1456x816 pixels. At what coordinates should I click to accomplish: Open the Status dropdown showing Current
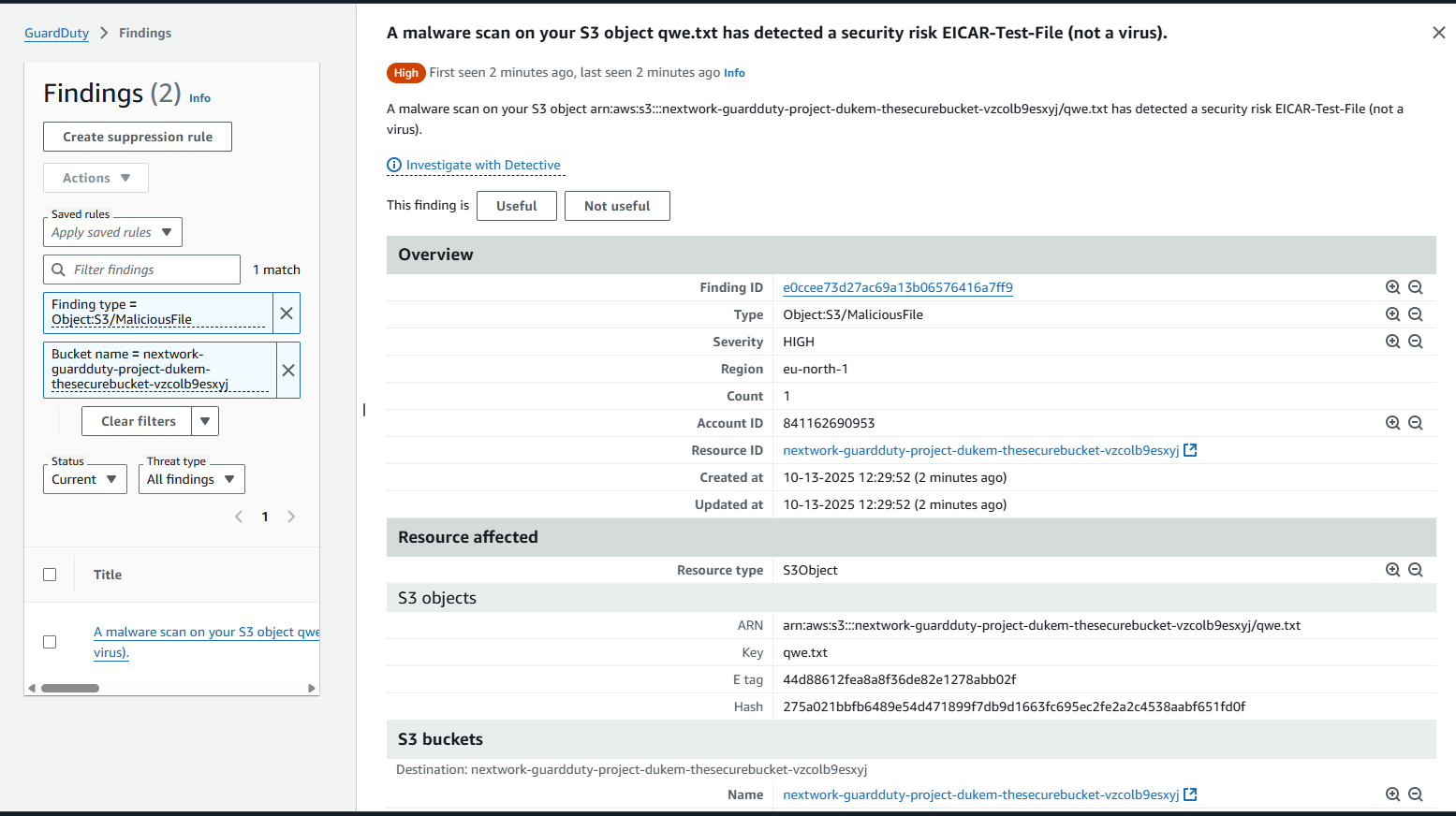84,478
